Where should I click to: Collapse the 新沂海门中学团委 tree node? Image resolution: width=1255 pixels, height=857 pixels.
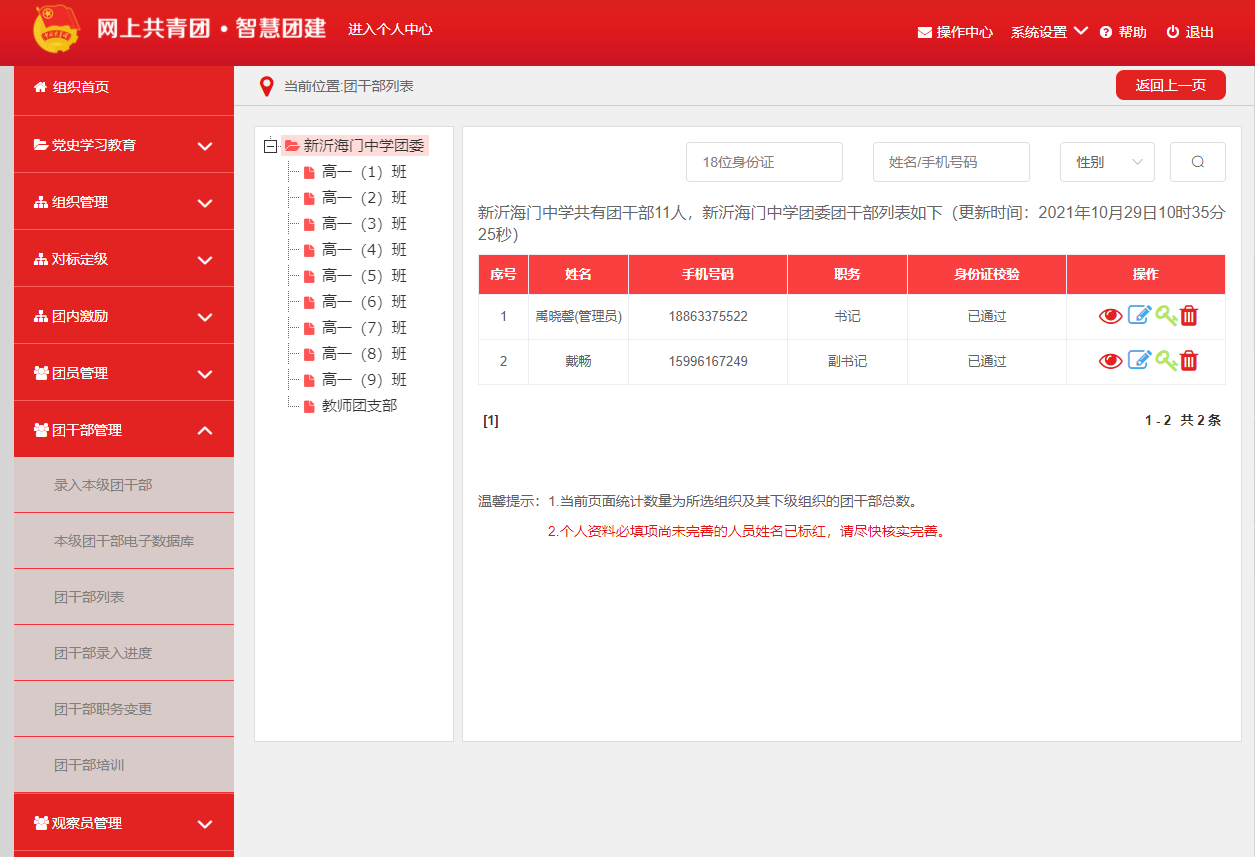[270, 146]
